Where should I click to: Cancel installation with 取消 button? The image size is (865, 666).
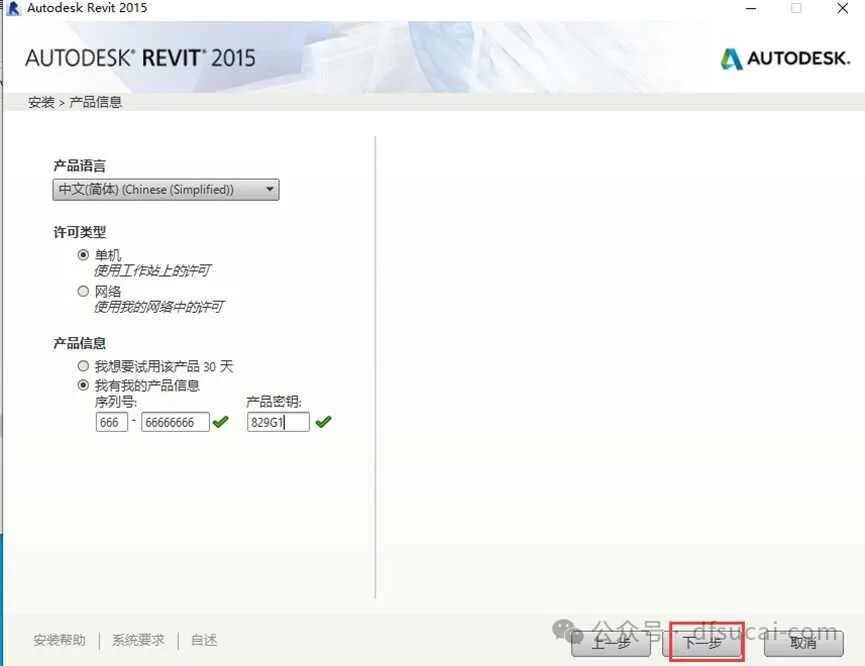pos(804,642)
